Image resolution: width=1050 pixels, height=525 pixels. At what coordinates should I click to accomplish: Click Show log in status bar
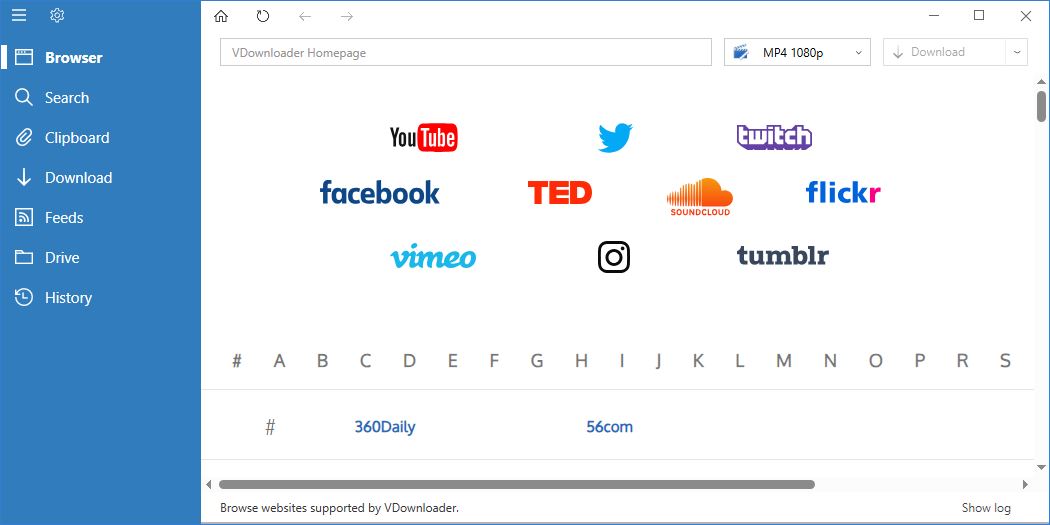(986, 508)
